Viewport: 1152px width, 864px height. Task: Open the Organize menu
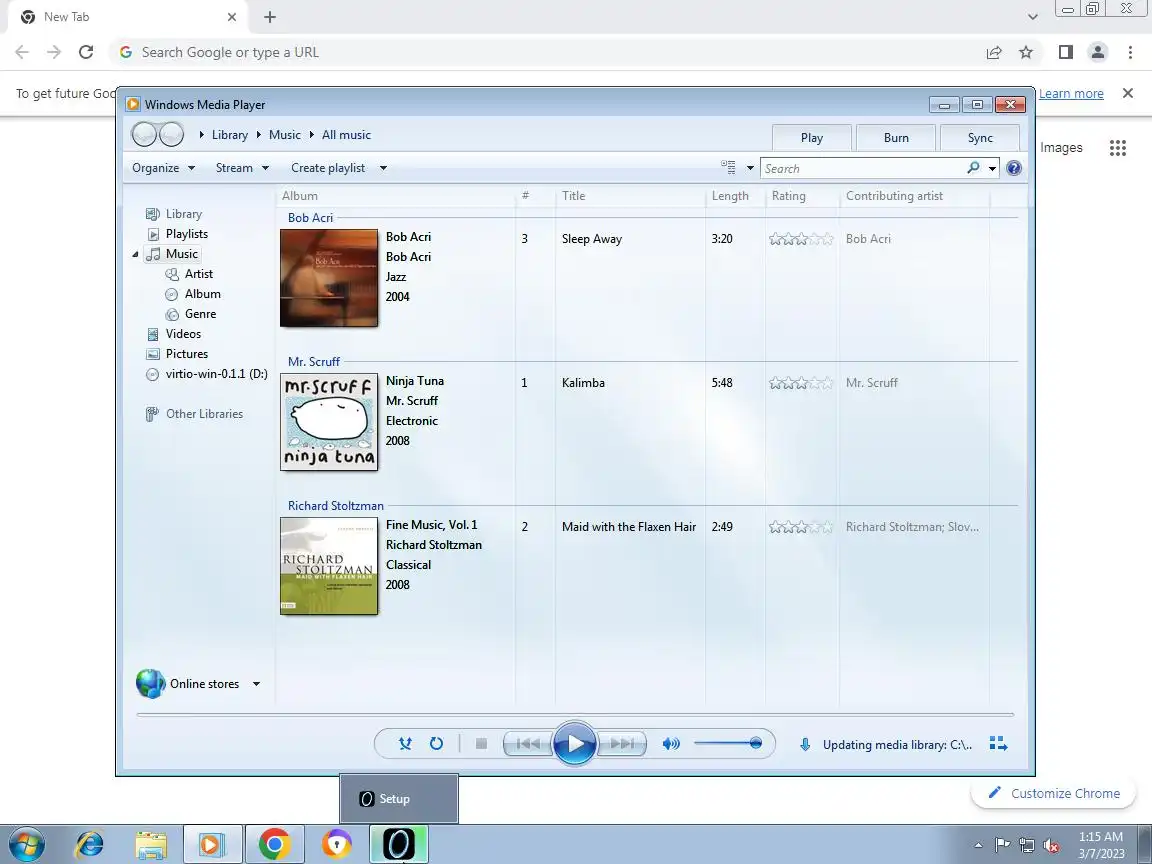click(x=163, y=168)
